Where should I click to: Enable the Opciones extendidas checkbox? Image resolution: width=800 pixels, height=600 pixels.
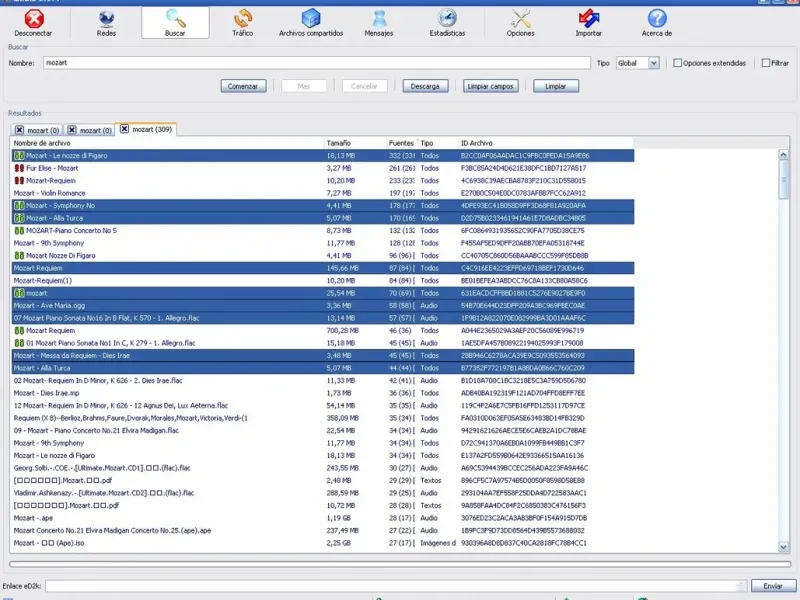[x=677, y=63]
